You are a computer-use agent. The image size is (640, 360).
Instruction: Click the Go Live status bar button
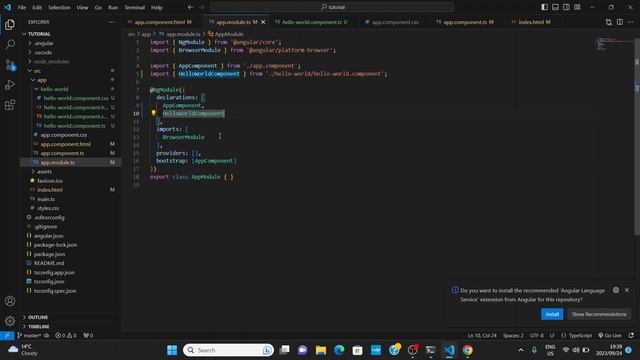(610, 336)
